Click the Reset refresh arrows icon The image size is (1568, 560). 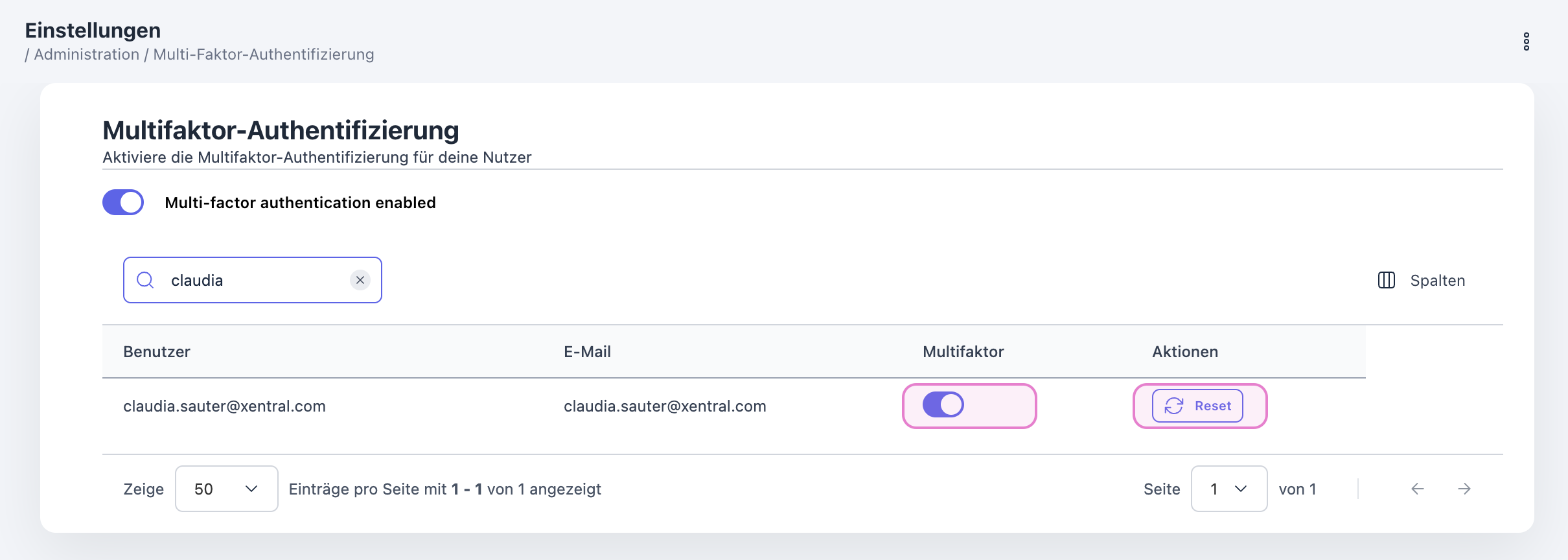pyautogui.click(x=1174, y=406)
